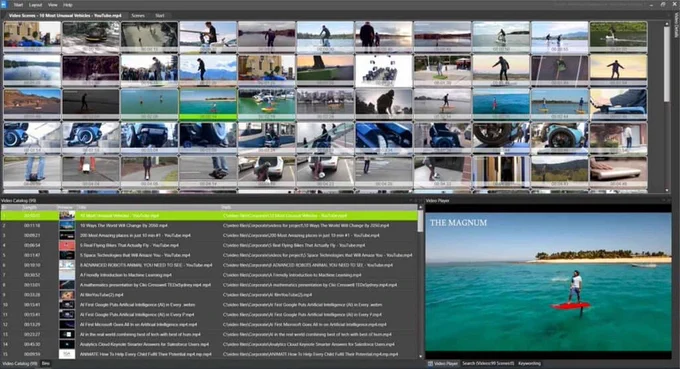This screenshot has width=680, height=369.
Task: Select '5 Space Technologies that Will Amaze You' title
Action: click(x=135, y=255)
